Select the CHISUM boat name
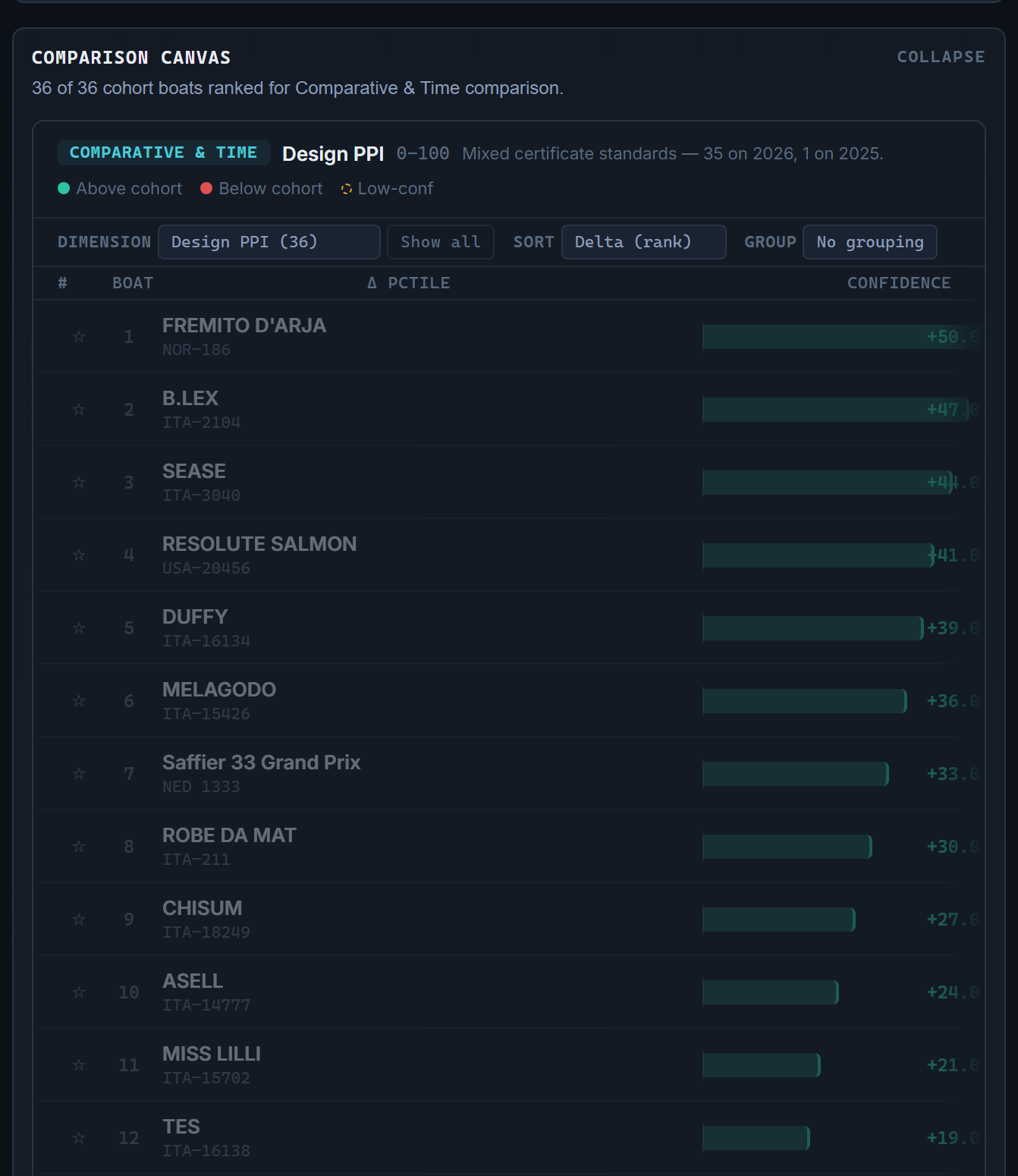1018x1176 pixels. tap(203, 908)
